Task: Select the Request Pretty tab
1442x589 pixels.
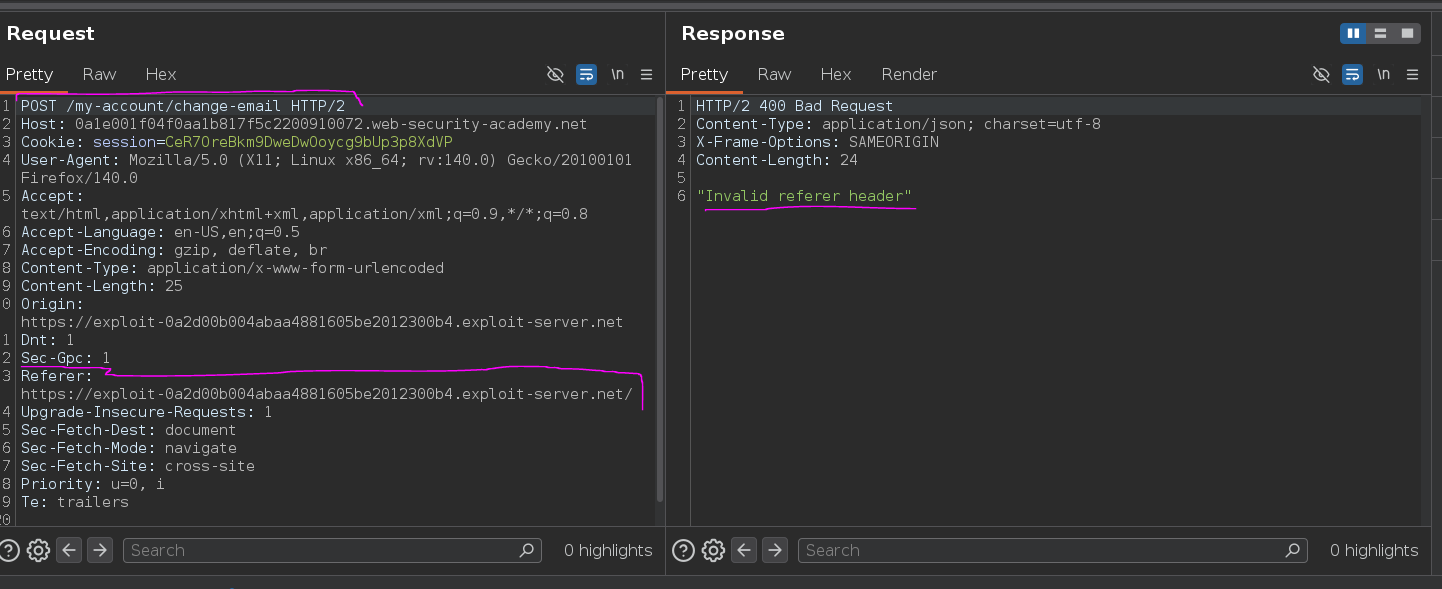Action: click(x=29, y=74)
